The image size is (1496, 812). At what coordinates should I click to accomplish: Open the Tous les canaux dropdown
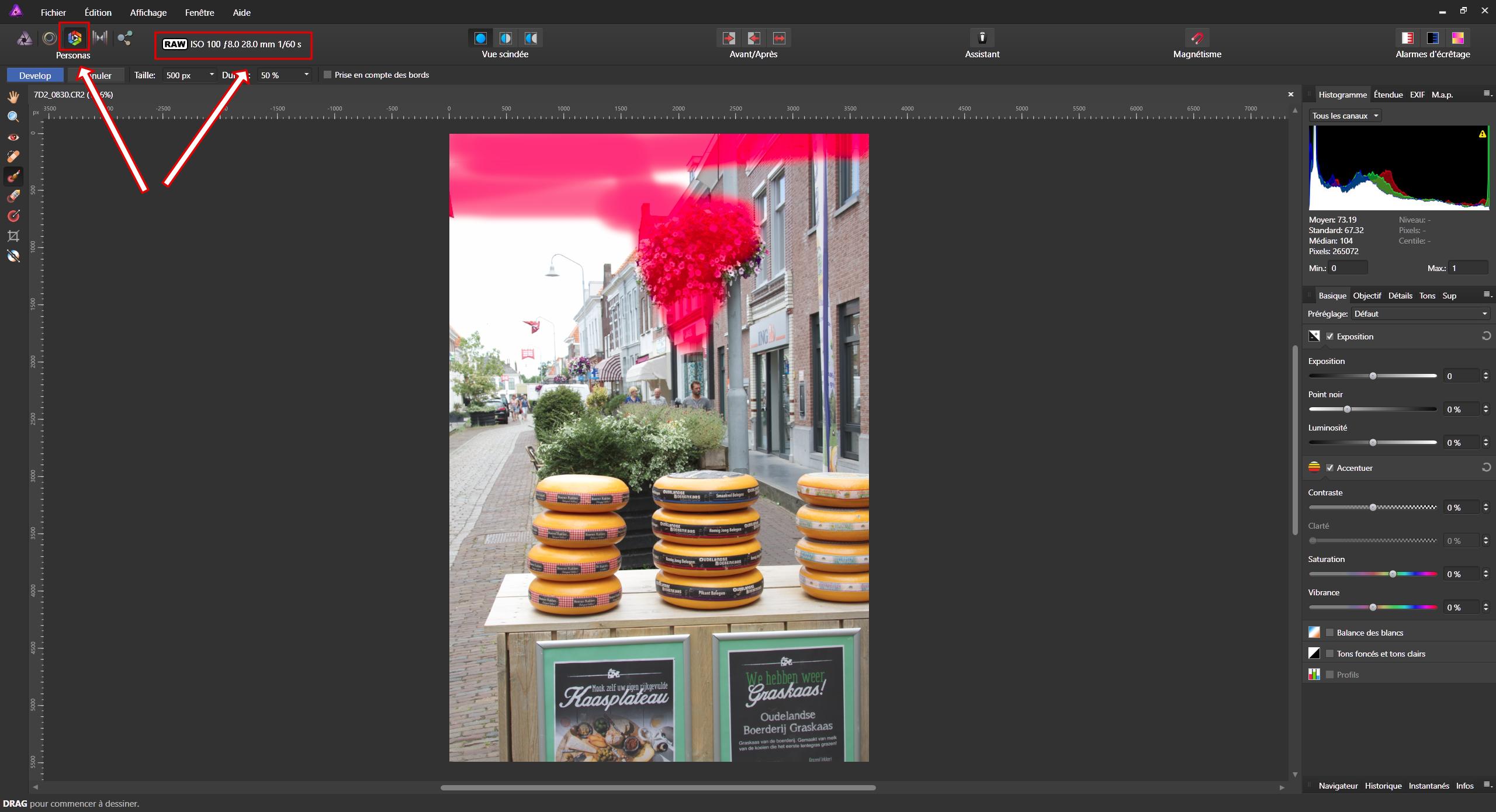click(x=1345, y=116)
